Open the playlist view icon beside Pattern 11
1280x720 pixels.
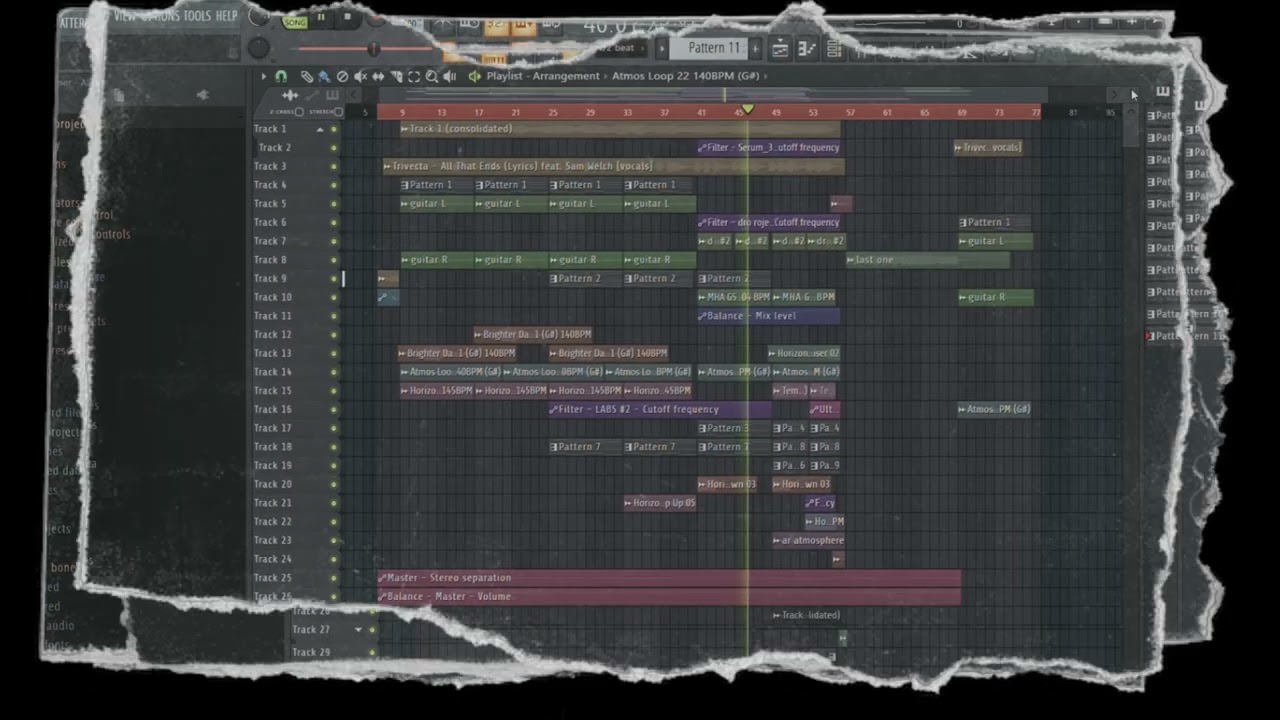pyautogui.click(x=780, y=48)
